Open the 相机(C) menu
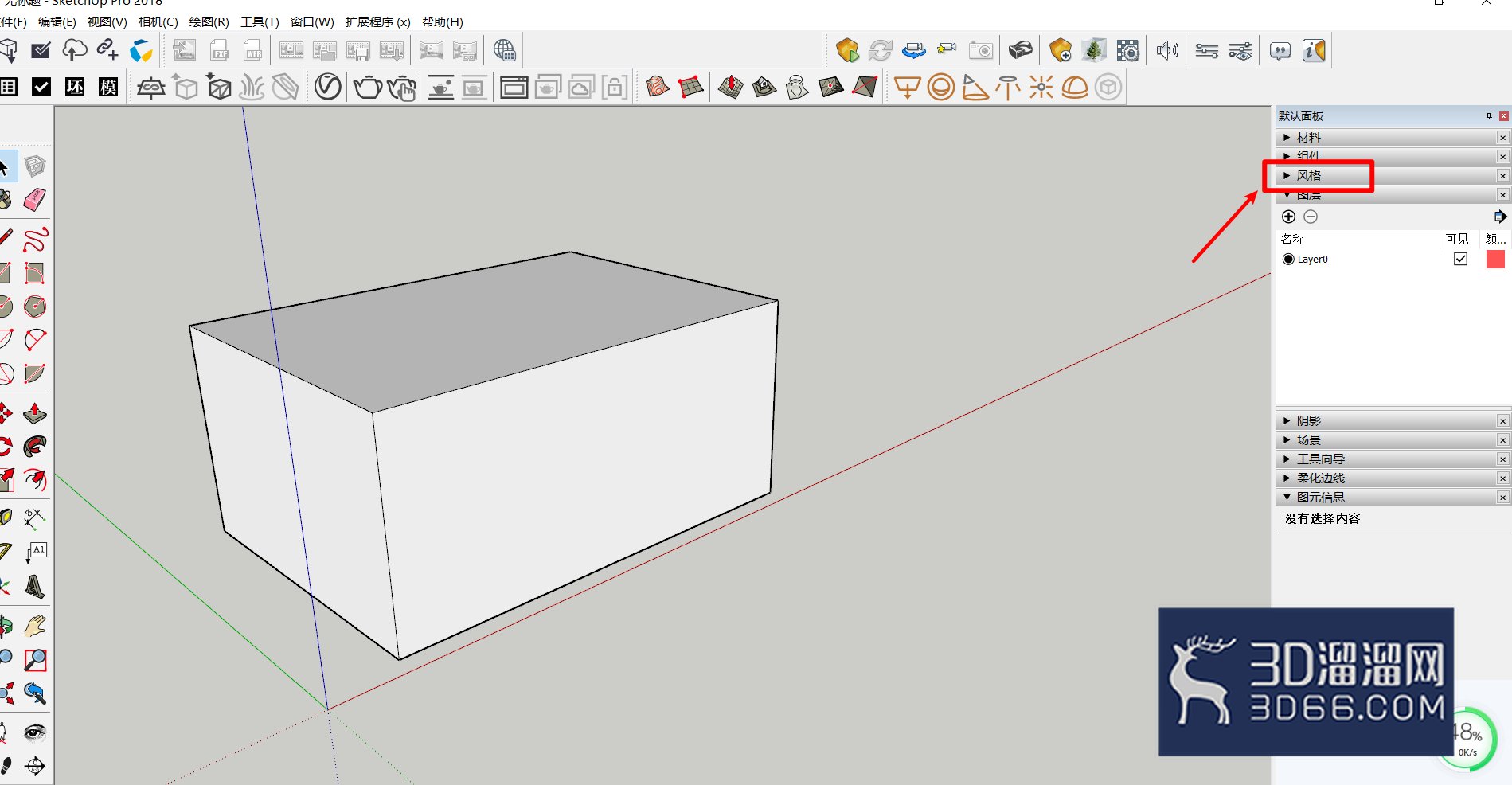This screenshot has width=1512, height=785. point(158,22)
